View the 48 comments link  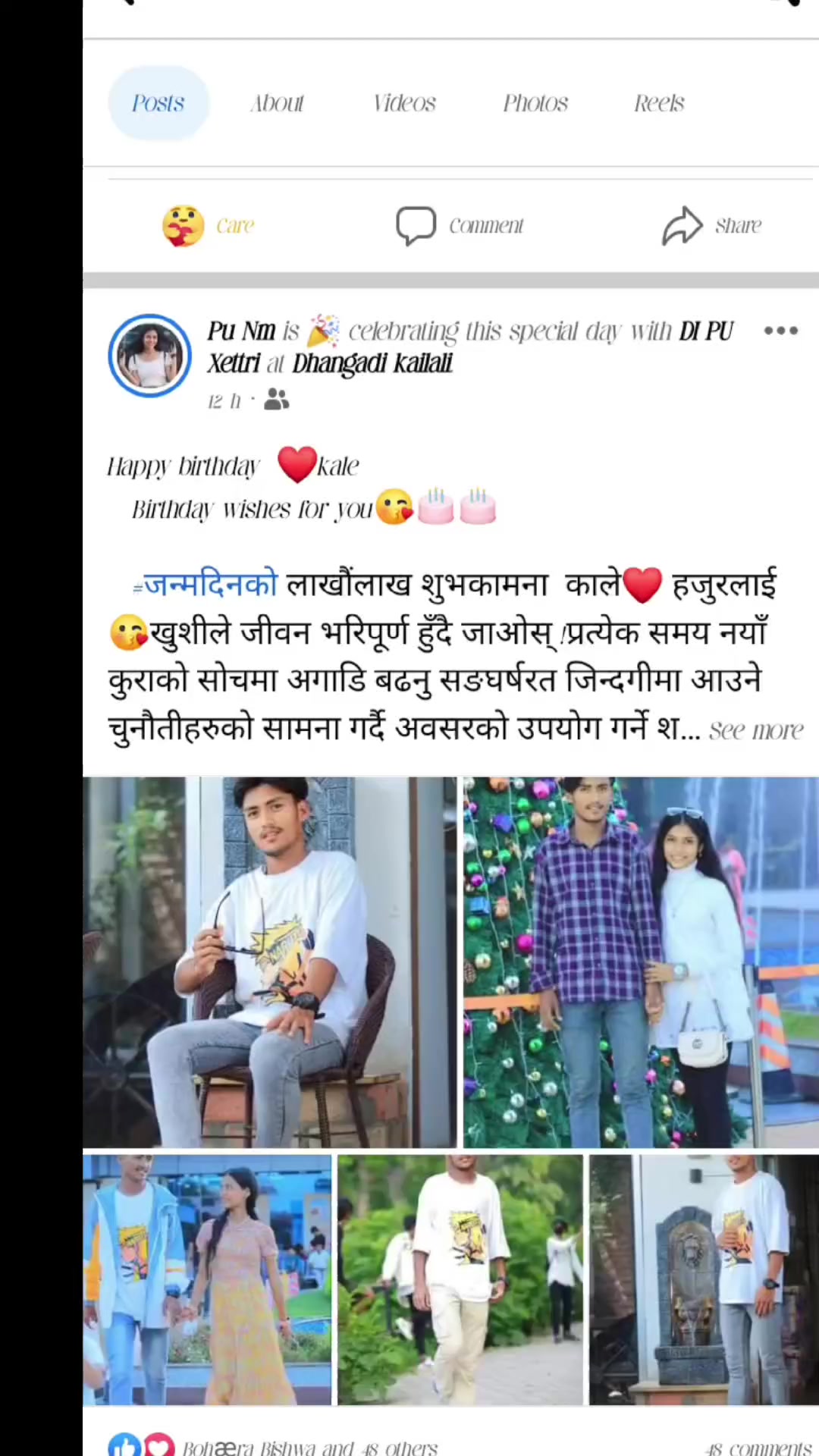point(758,1448)
